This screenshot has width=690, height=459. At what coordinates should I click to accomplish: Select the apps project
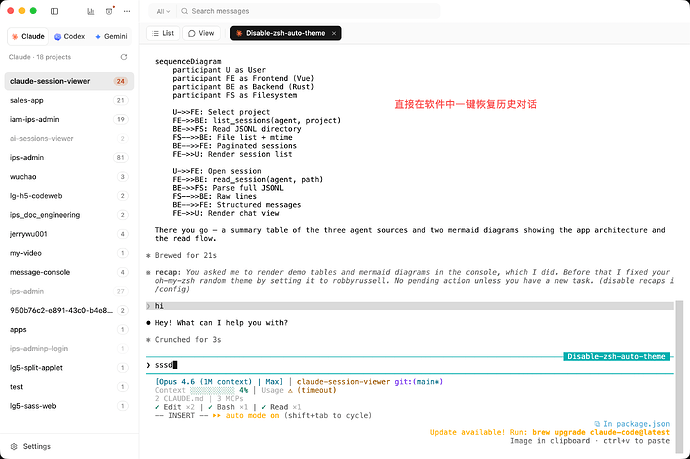[69, 330]
